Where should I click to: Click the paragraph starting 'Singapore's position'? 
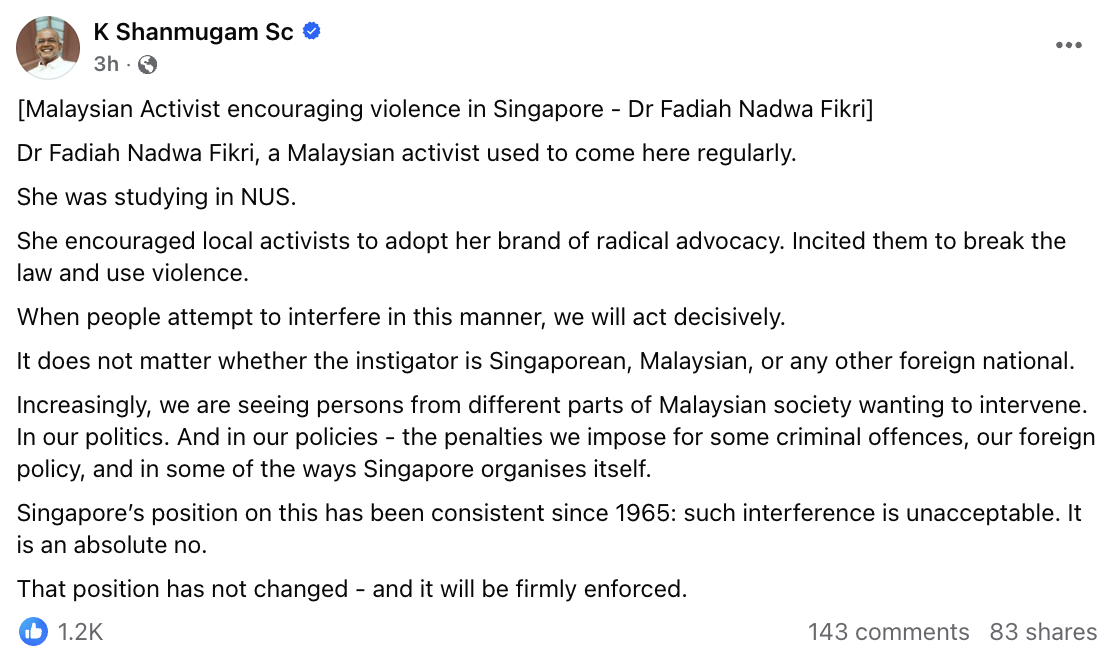coord(548,527)
